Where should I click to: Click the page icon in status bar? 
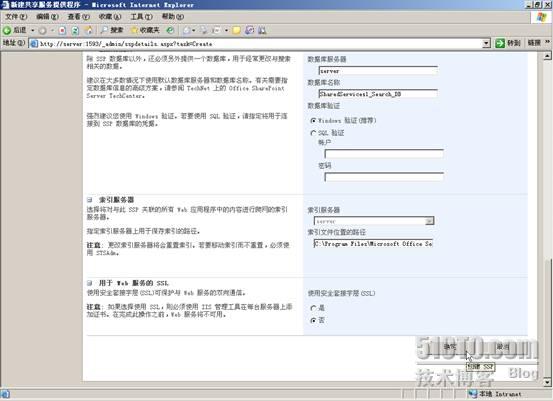[x=5, y=394]
